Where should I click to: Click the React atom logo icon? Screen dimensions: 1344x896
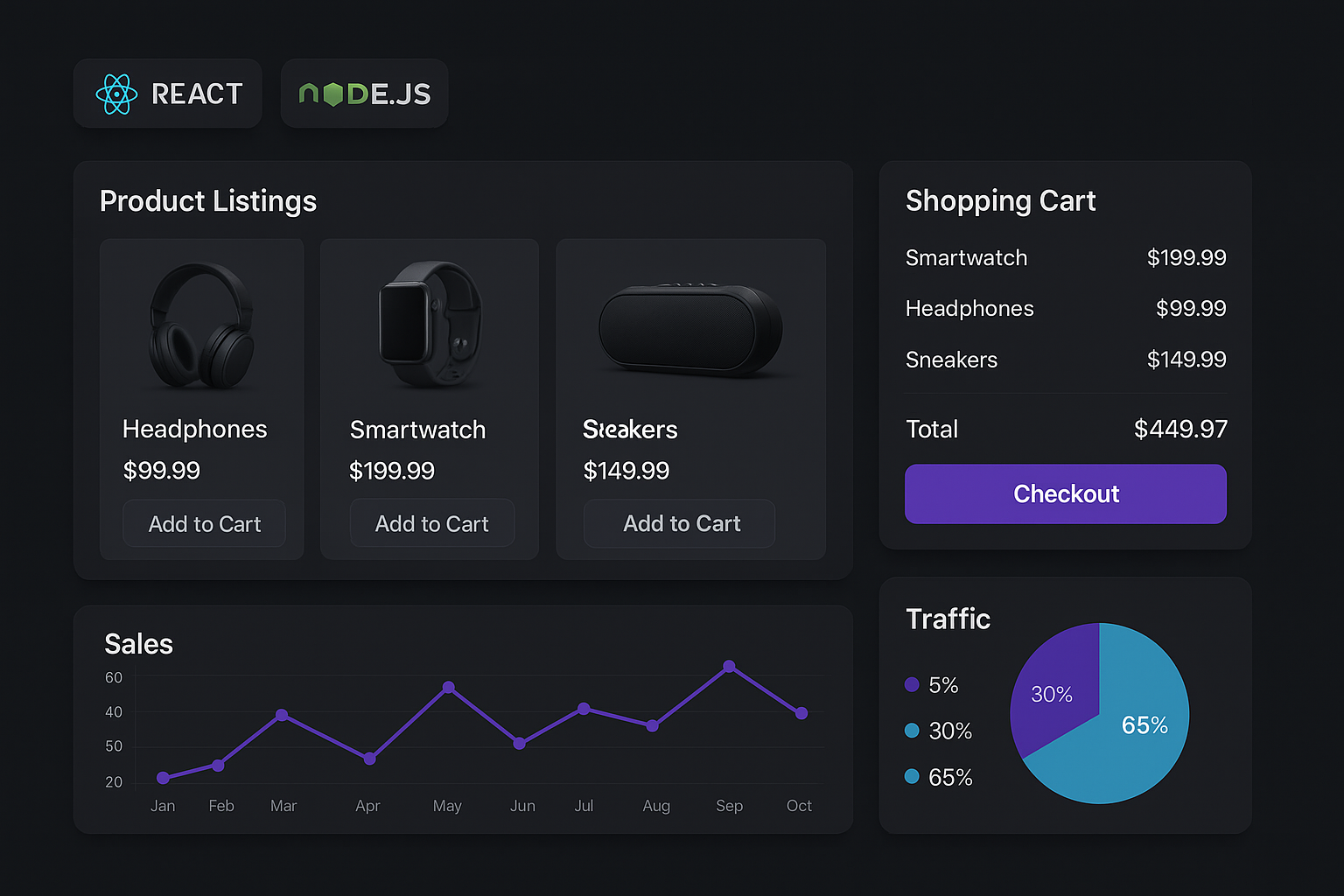click(x=116, y=93)
